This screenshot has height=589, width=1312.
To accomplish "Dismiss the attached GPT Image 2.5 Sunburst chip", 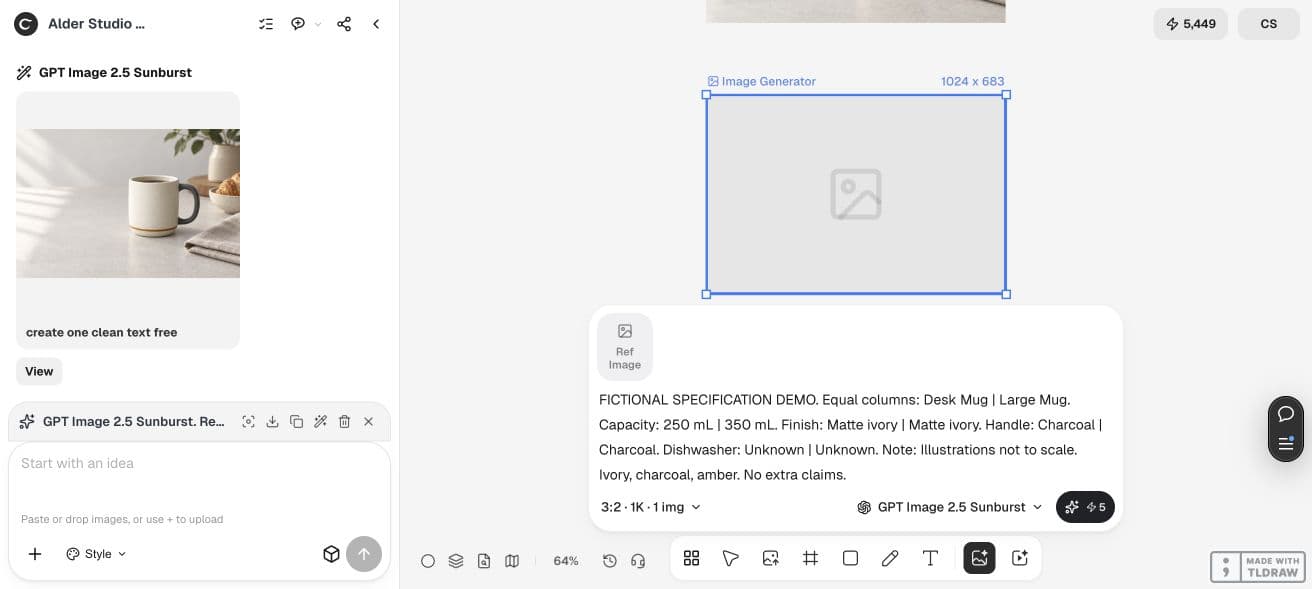I will click(x=368, y=422).
